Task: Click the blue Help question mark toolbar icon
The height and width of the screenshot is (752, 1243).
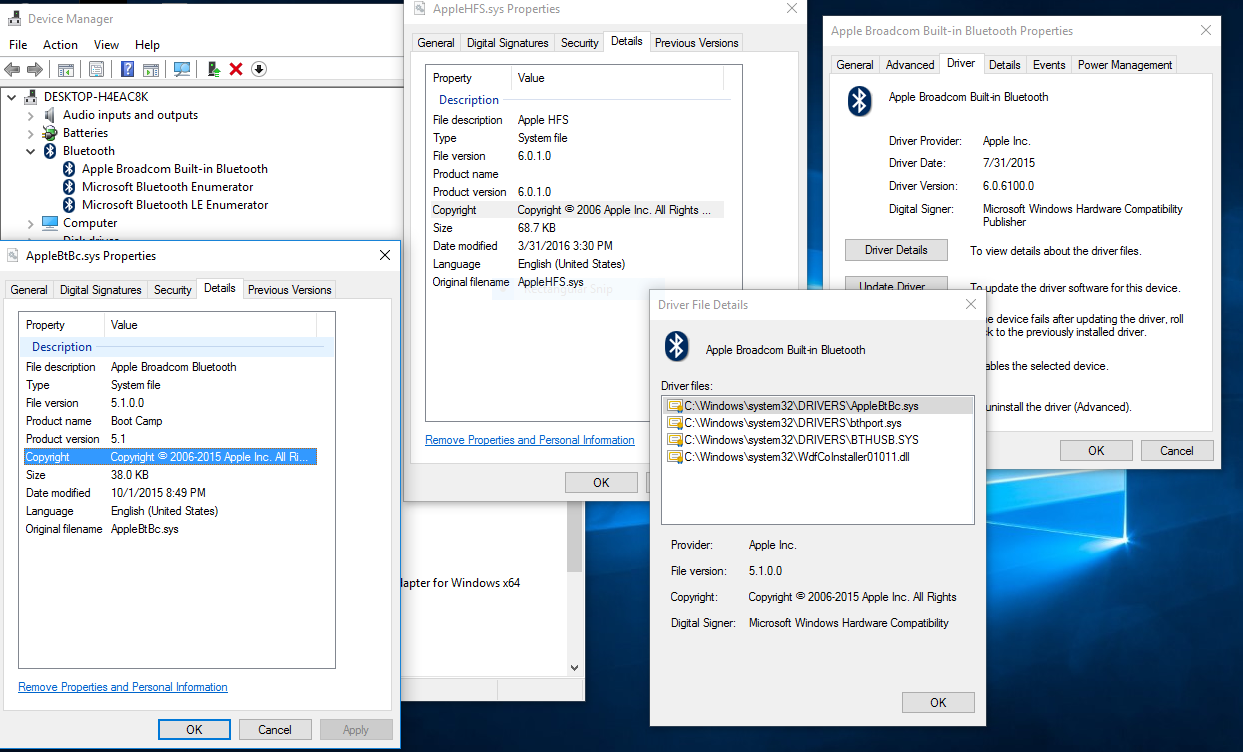Action: [x=128, y=69]
